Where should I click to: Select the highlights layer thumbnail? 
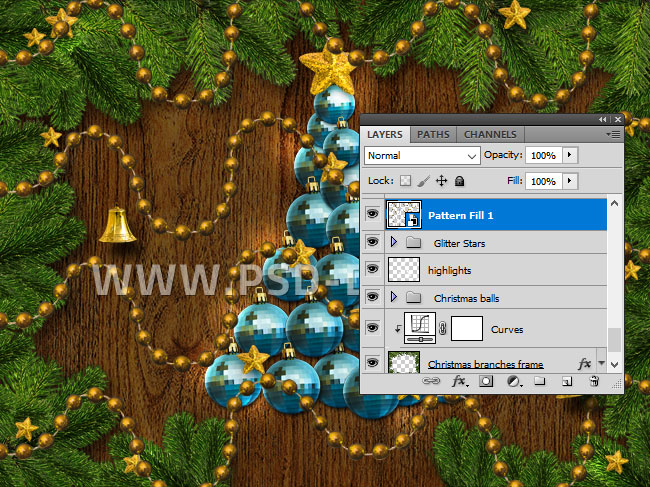click(x=404, y=269)
